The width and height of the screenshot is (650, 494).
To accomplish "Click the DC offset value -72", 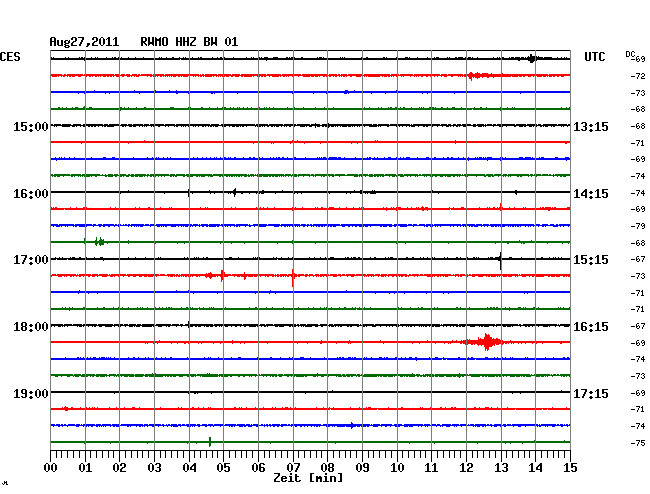I will coord(638,76).
